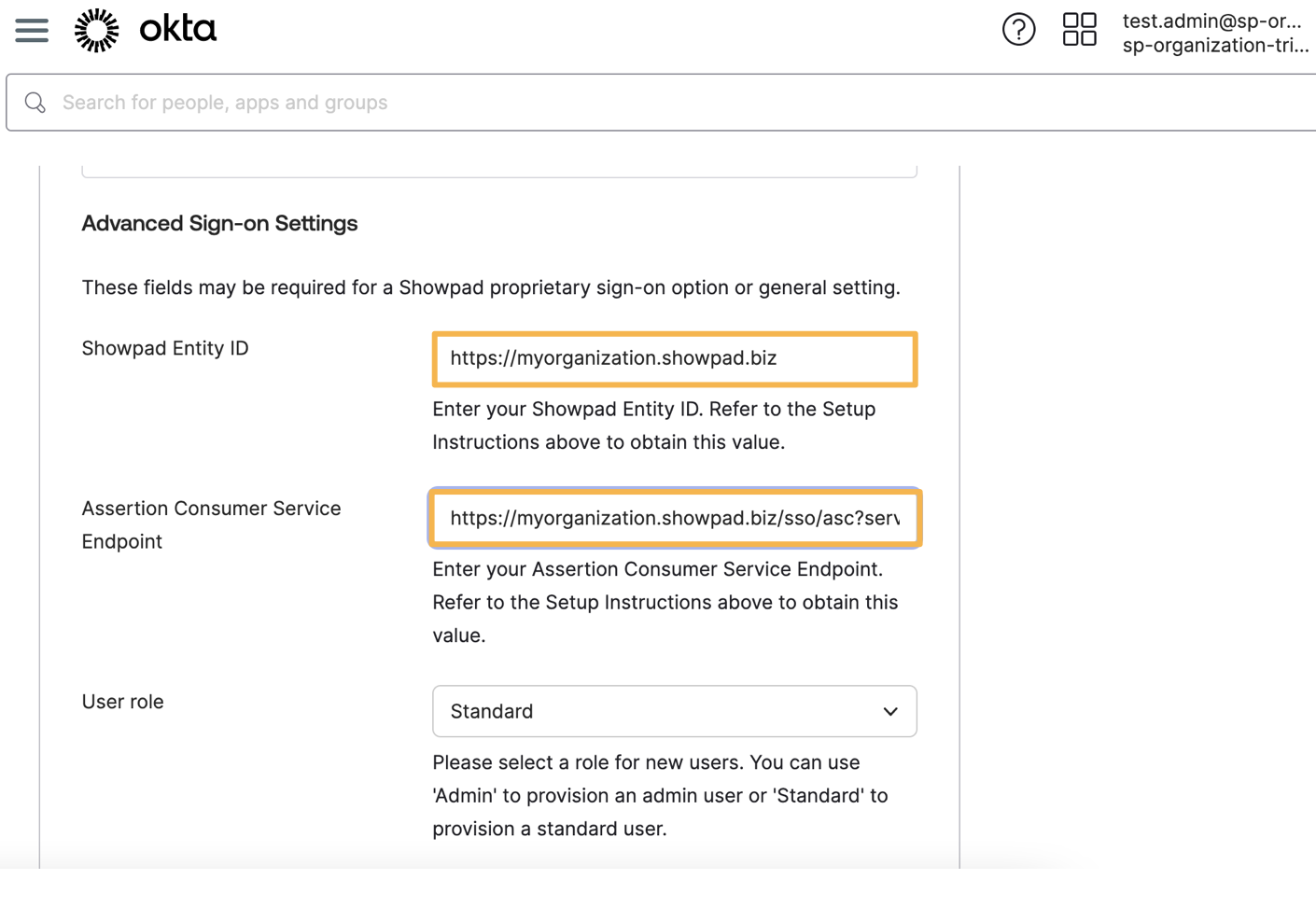Click the okta wordmark text

pyautogui.click(x=178, y=29)
